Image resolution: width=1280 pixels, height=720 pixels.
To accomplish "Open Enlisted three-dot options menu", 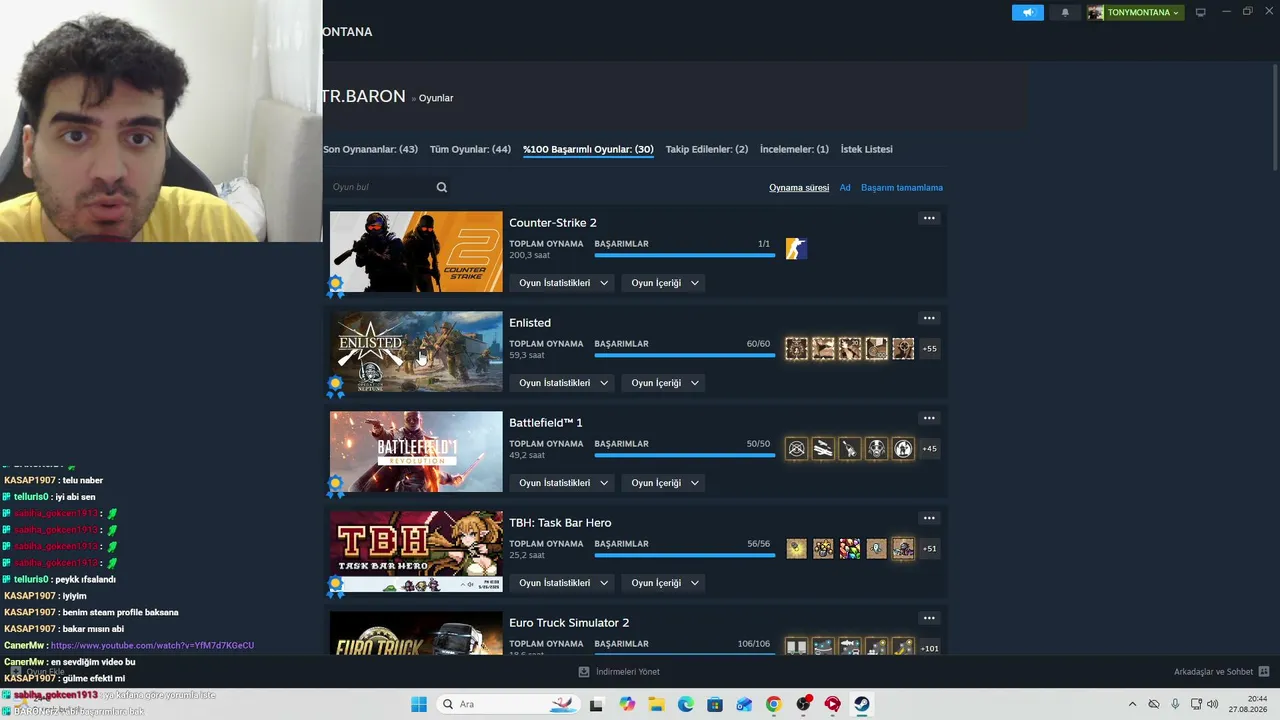I will (929, 318).
